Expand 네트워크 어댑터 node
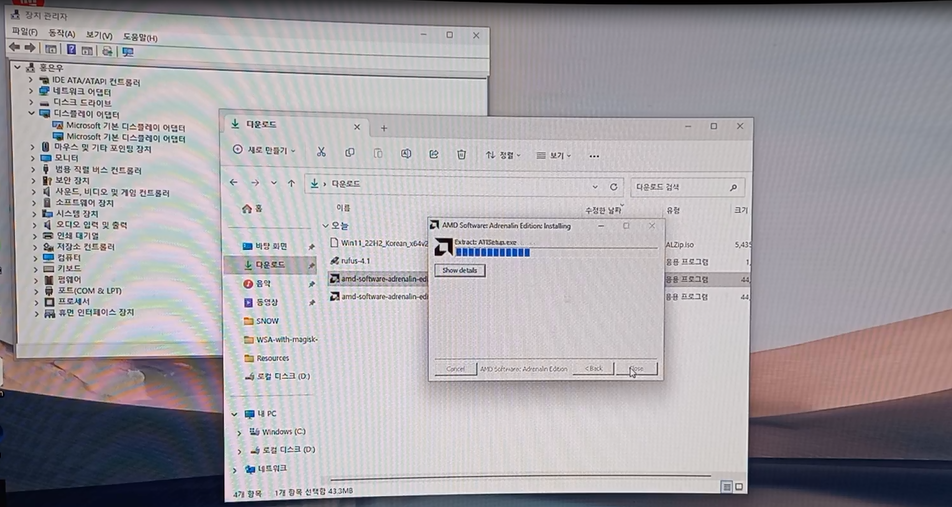This screenshot has width=952, height=507. [31, 90]
